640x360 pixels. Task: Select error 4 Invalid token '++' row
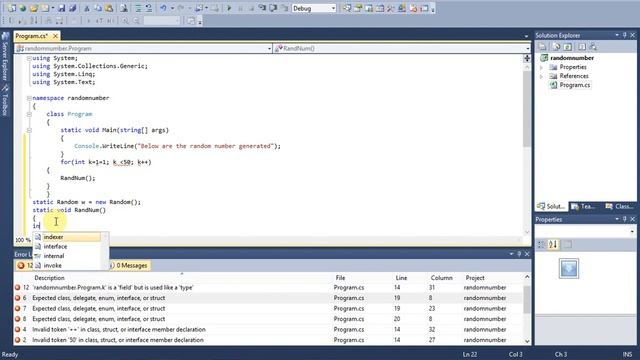[269, 329]
